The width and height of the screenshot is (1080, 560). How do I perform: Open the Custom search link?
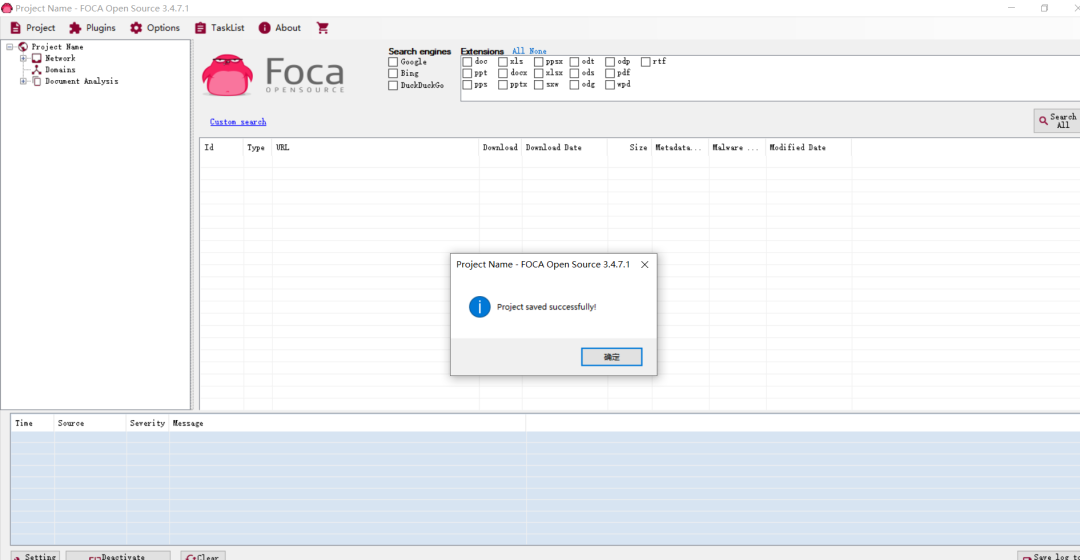238,122
